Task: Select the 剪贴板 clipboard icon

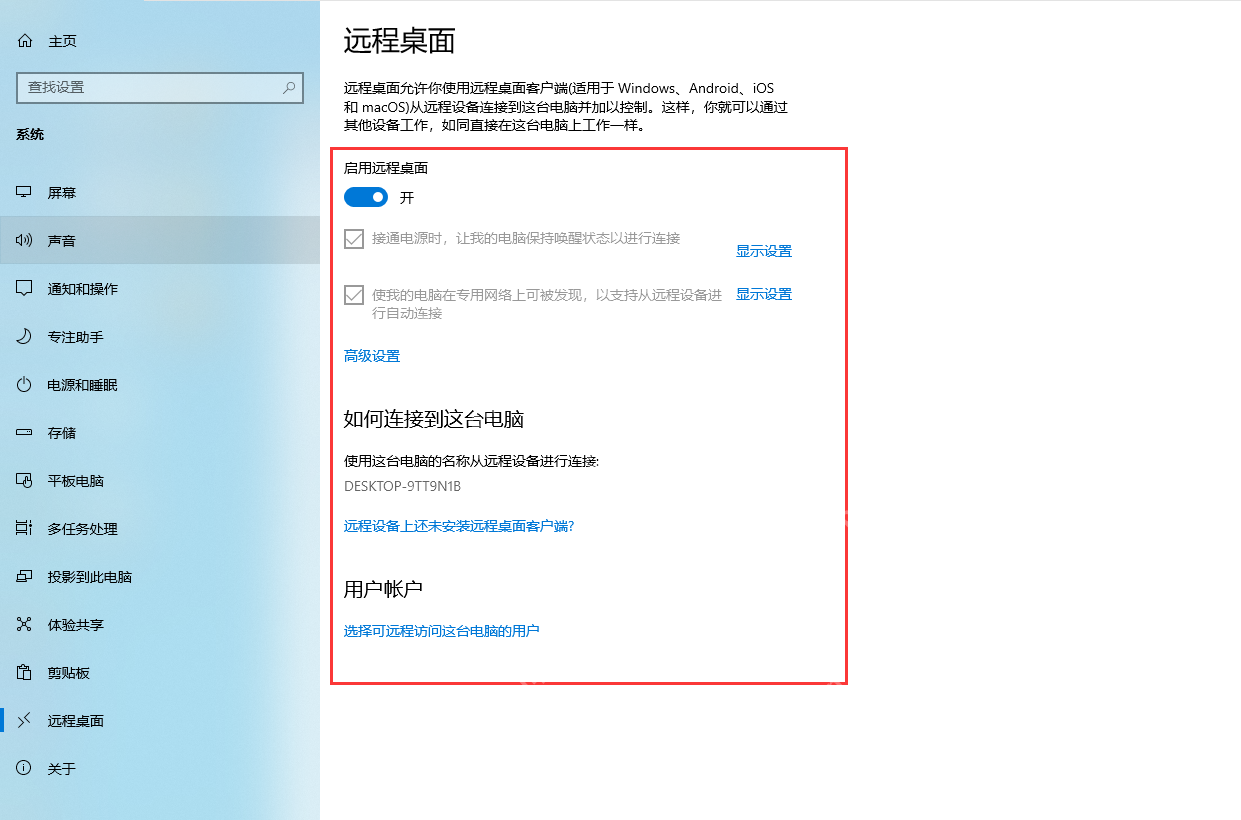Action: click(25, 673)
